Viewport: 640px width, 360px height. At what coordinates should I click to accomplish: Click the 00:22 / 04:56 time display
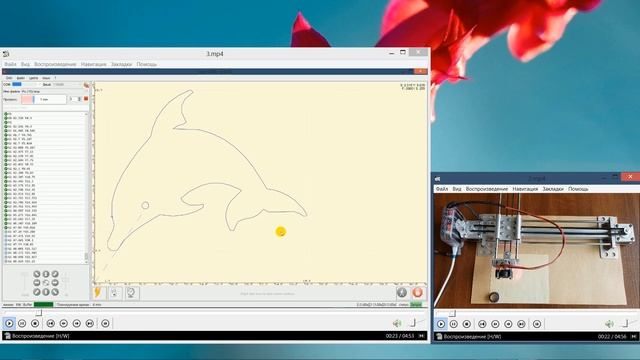click(x=612, y=337)
